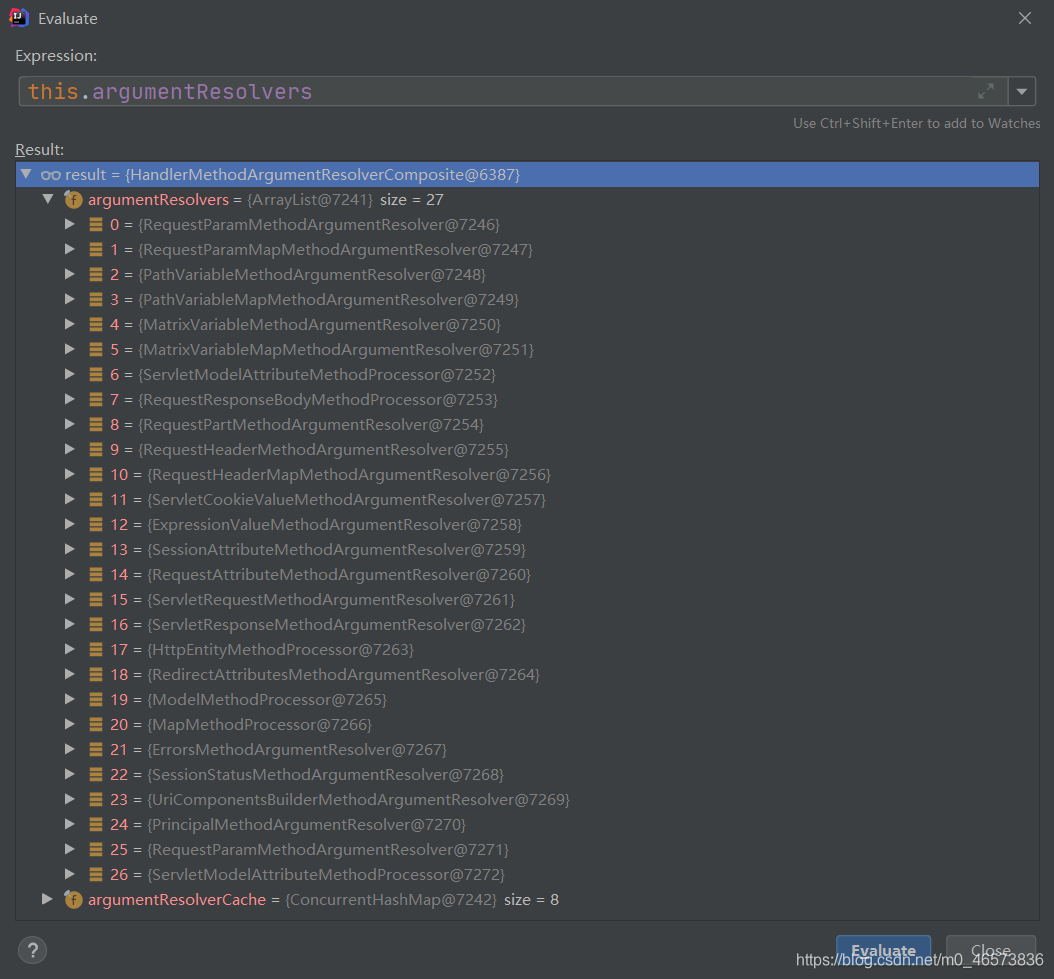Viewport: 1054px width, 979px height.
Task: Select row MapMethodProcessor@7266
Action: point(527,724)
